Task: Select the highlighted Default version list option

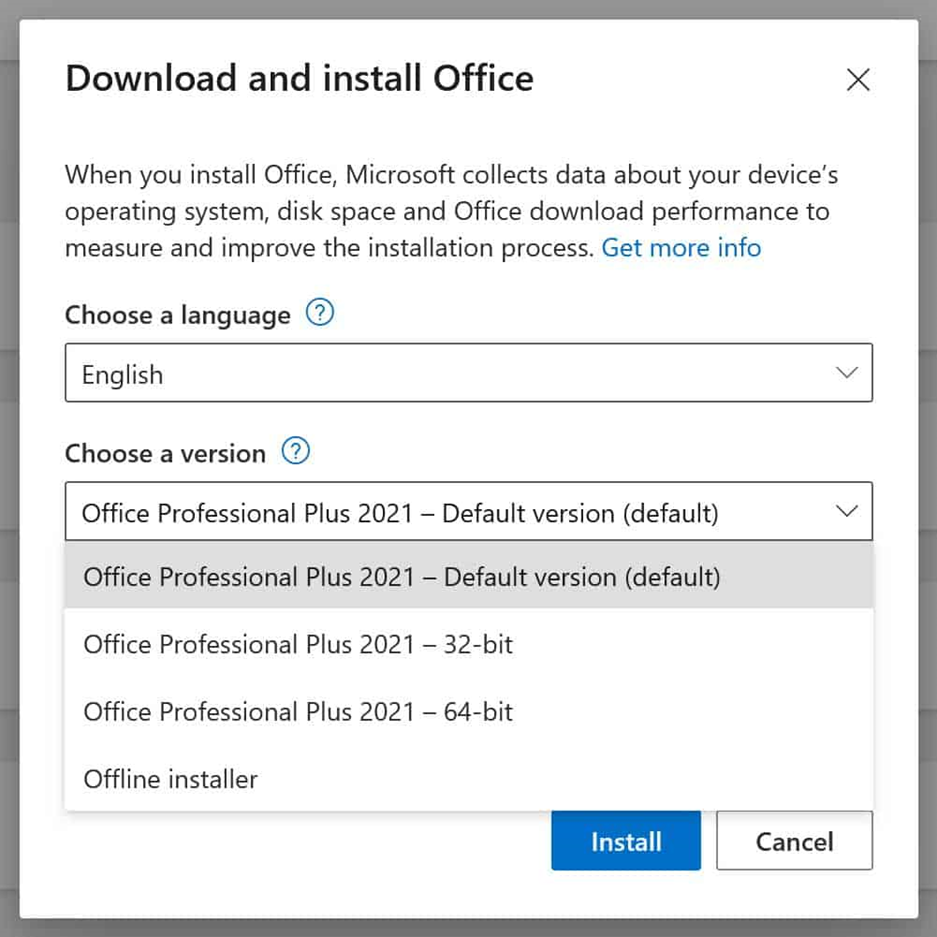Action: pyautogui.click(x=402, y=577)
